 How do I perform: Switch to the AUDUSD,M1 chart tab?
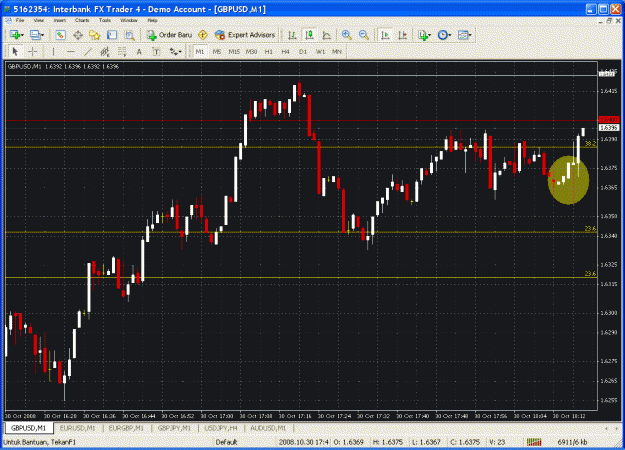point(268,428)
